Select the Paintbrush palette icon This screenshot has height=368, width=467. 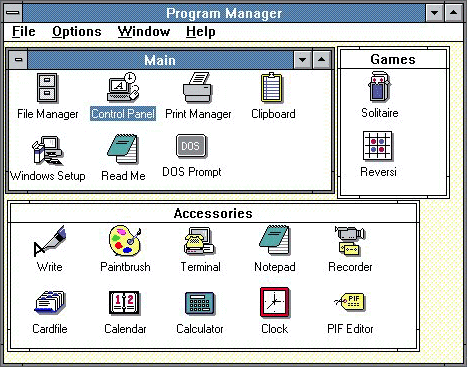click(x=125, y=241)
